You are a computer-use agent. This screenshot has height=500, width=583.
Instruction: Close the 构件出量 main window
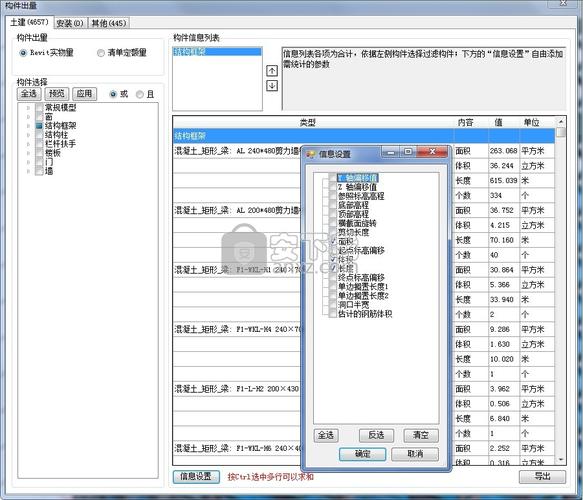pyautogui.click(x=564, y=3)
